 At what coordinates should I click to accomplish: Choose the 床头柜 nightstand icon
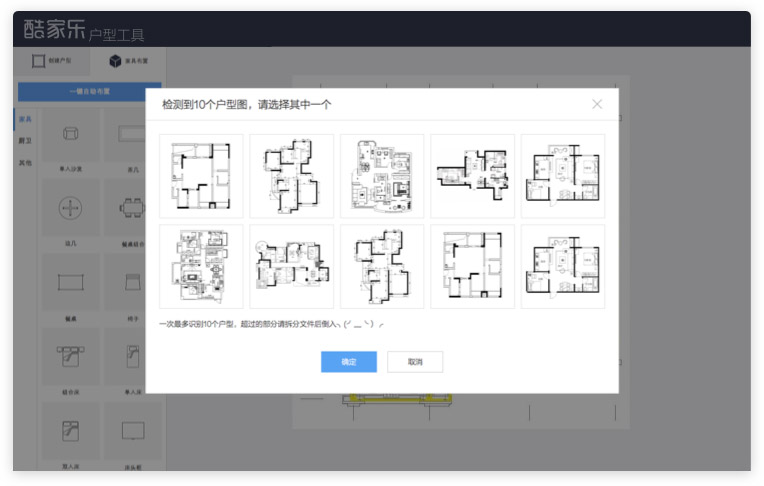pyautogui.click(x=133, y=431)
